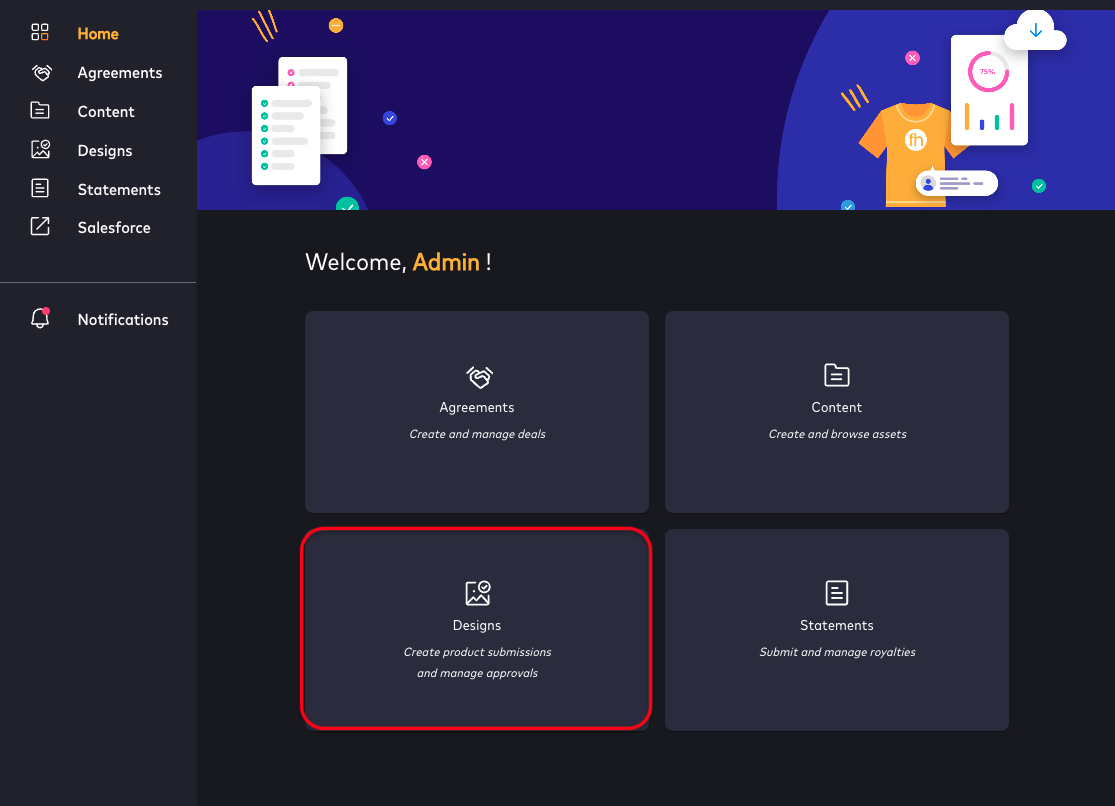Click 'and manage approvals' text

[x=477, y=673]
